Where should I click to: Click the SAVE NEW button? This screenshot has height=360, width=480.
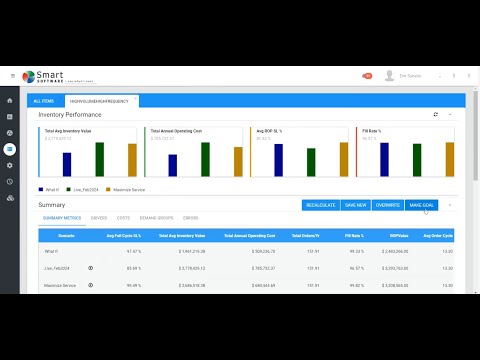pos(356,205)
